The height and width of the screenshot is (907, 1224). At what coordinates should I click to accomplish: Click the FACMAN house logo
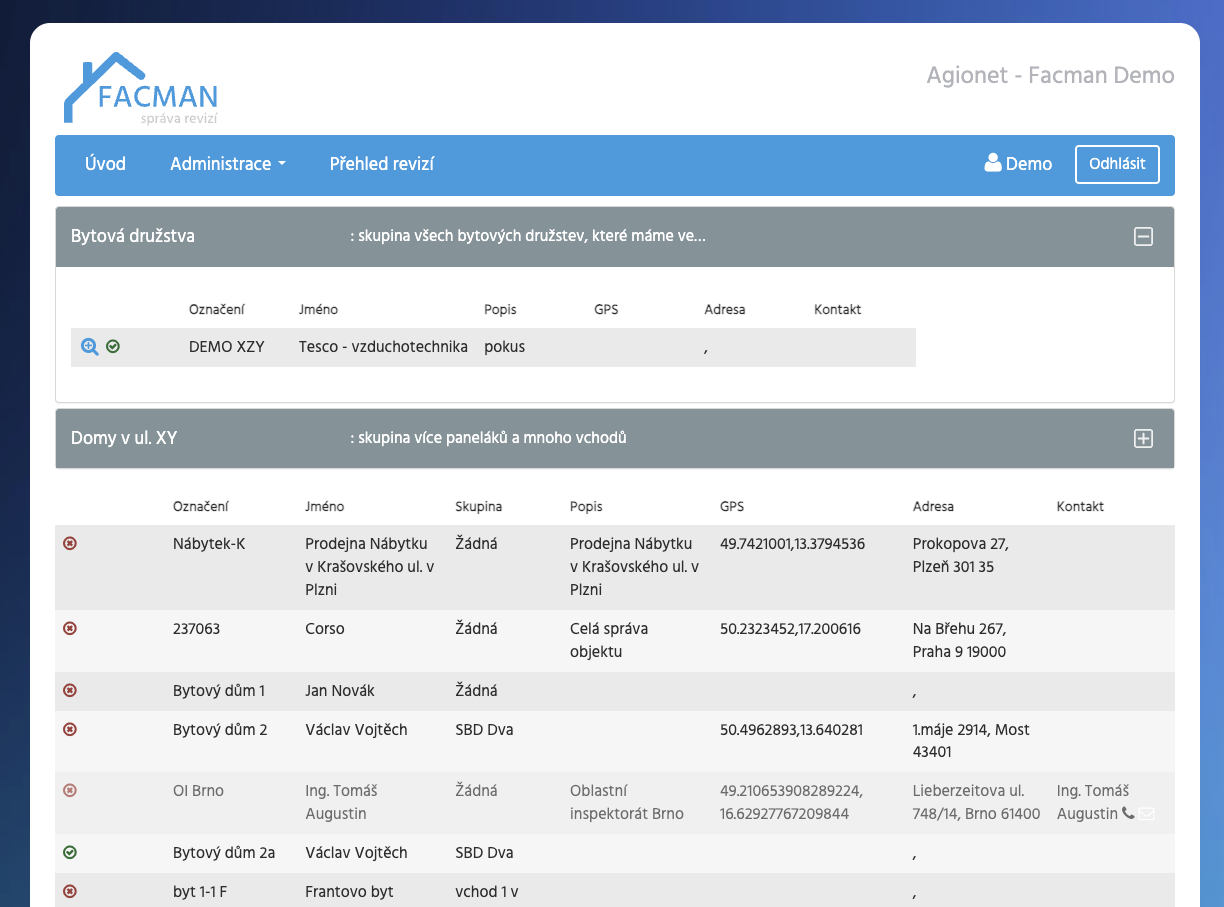click(141, 89)
